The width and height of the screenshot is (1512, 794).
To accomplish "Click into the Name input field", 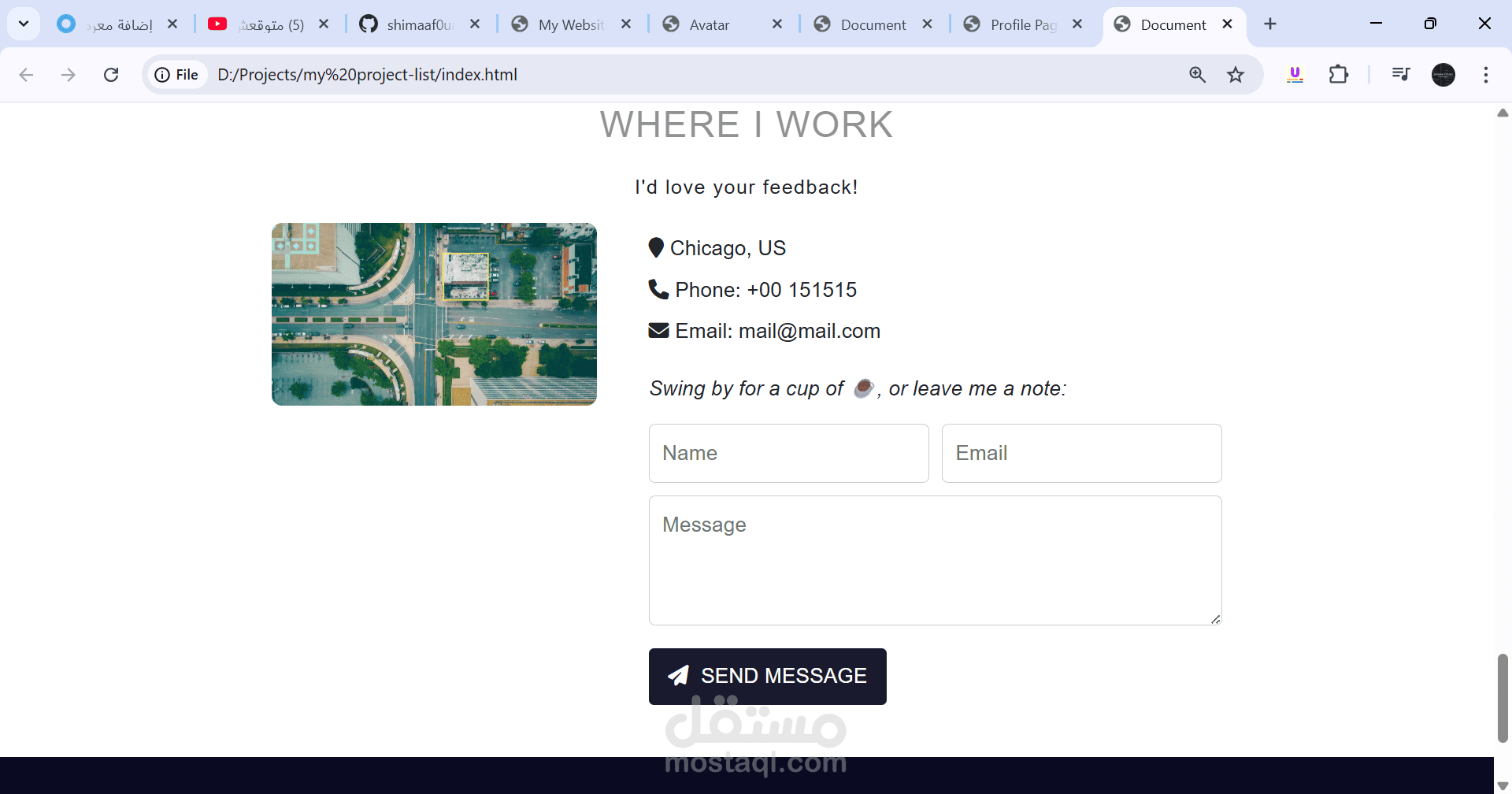I will coord(788,453).
